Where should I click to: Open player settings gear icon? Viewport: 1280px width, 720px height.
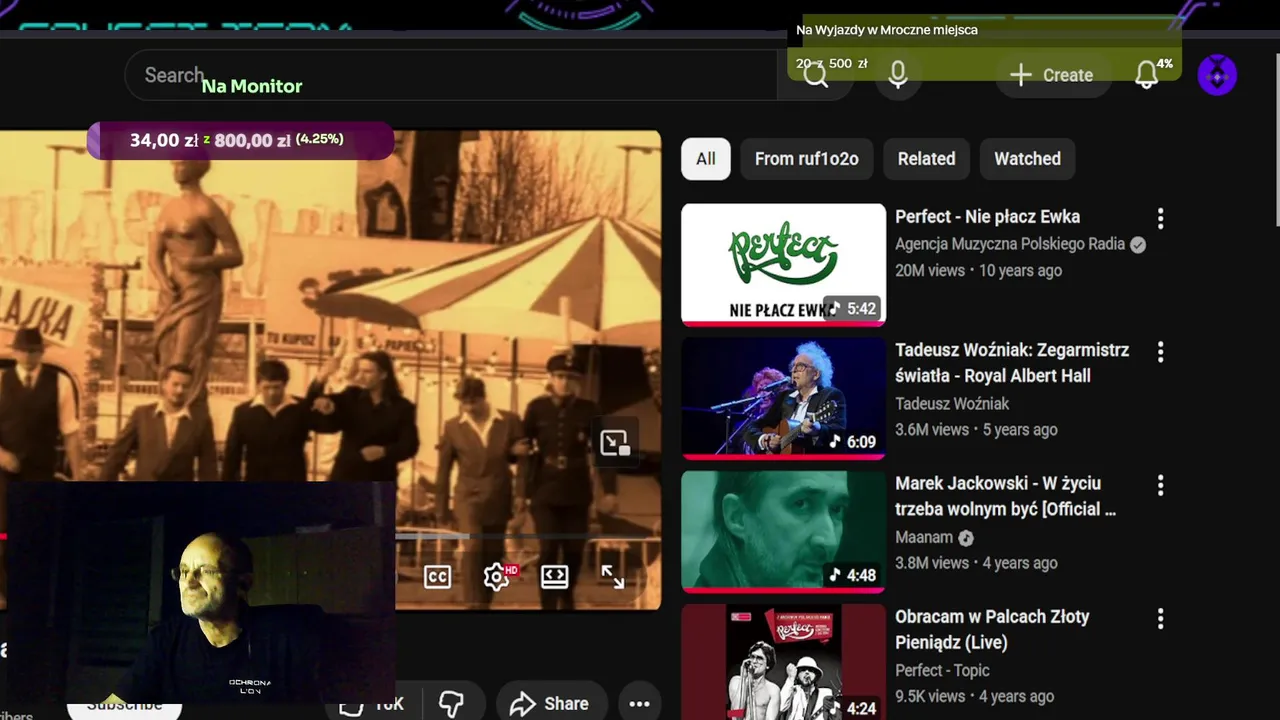point(497,577)
